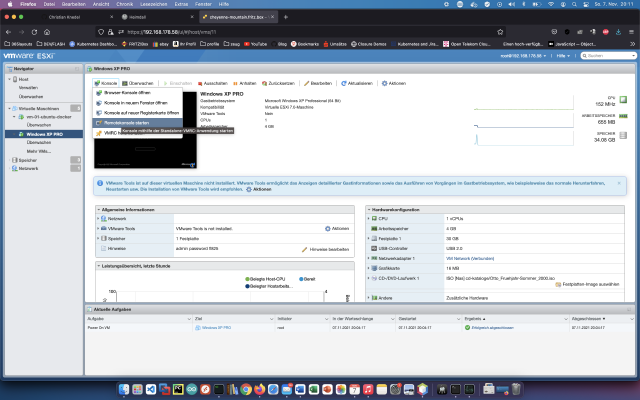640x400 pixels.
Task: Click the VM Network (Verbunden) link
Action: (470, 258)
